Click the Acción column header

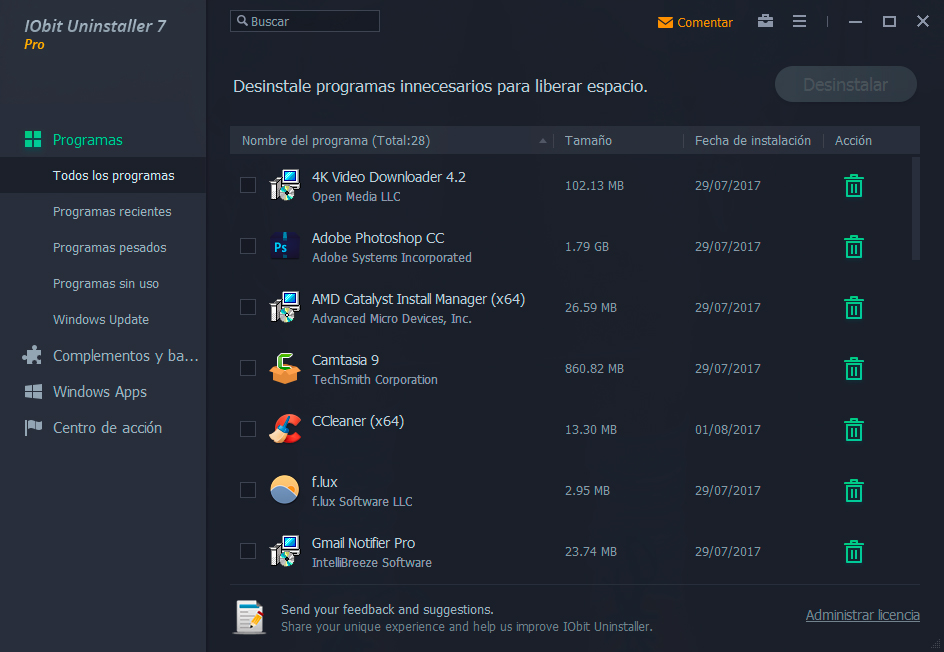(x=853, y=140)
